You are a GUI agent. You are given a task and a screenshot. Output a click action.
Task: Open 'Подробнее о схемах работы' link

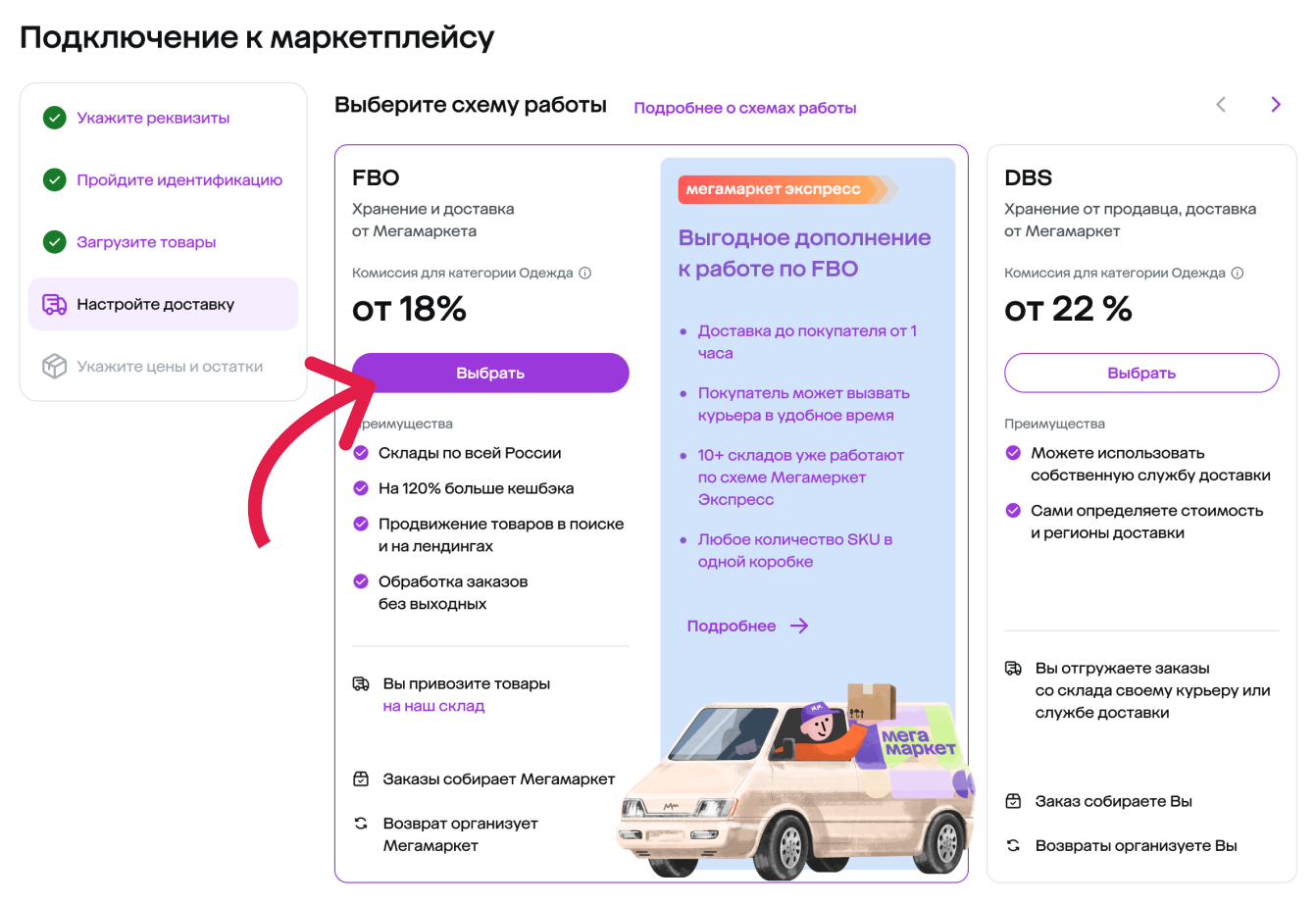[744, 108]
